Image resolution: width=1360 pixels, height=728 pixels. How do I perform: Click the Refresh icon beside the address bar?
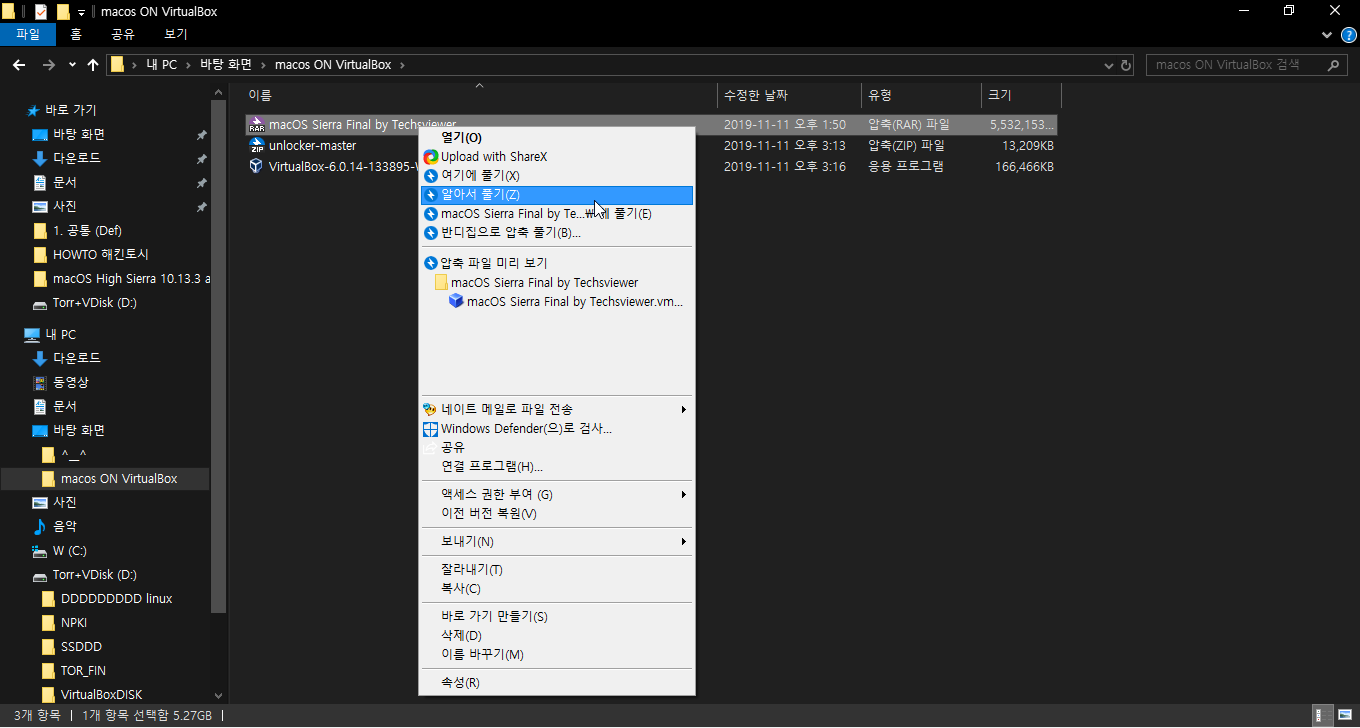point(1127,65)
